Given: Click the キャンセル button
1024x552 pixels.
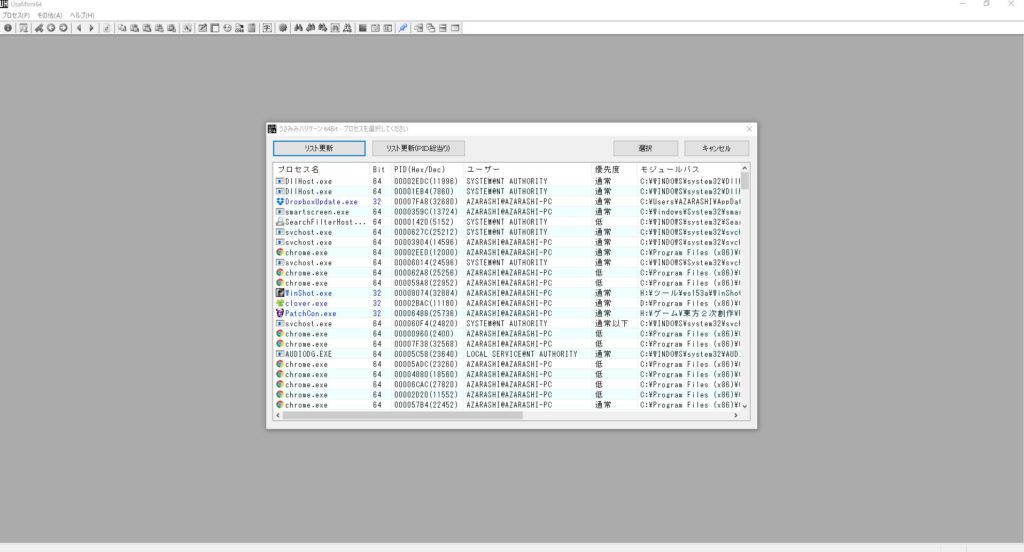Looking at the screenshot, I should [x=716, y=148].
